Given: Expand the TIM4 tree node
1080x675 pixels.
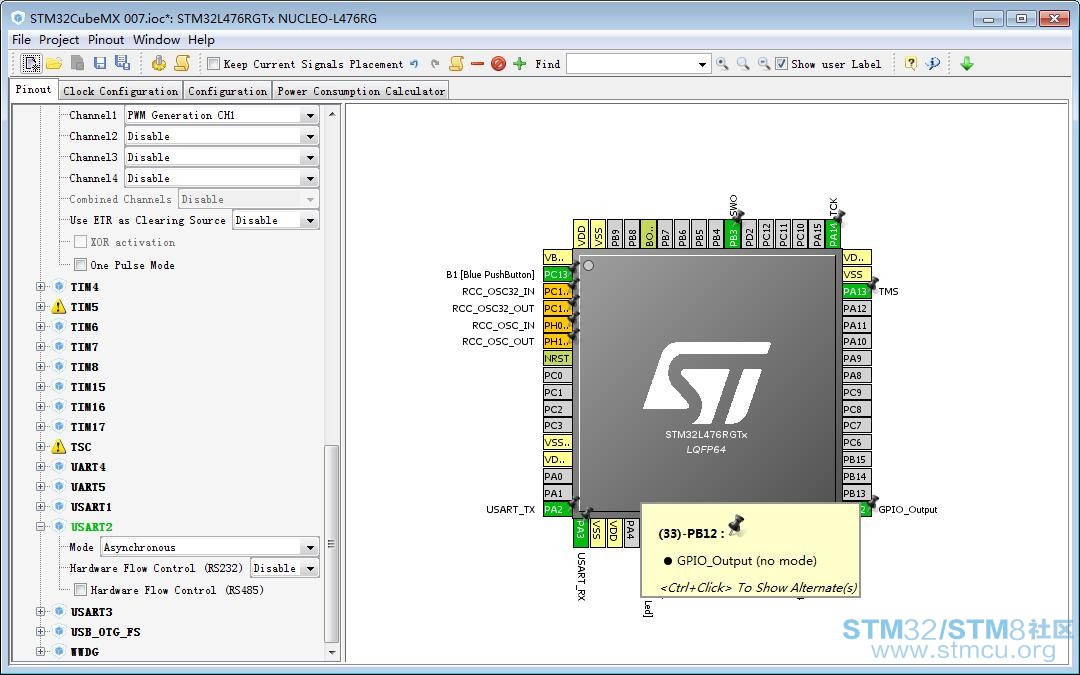Looking at the screenshot, I should 41,287.
